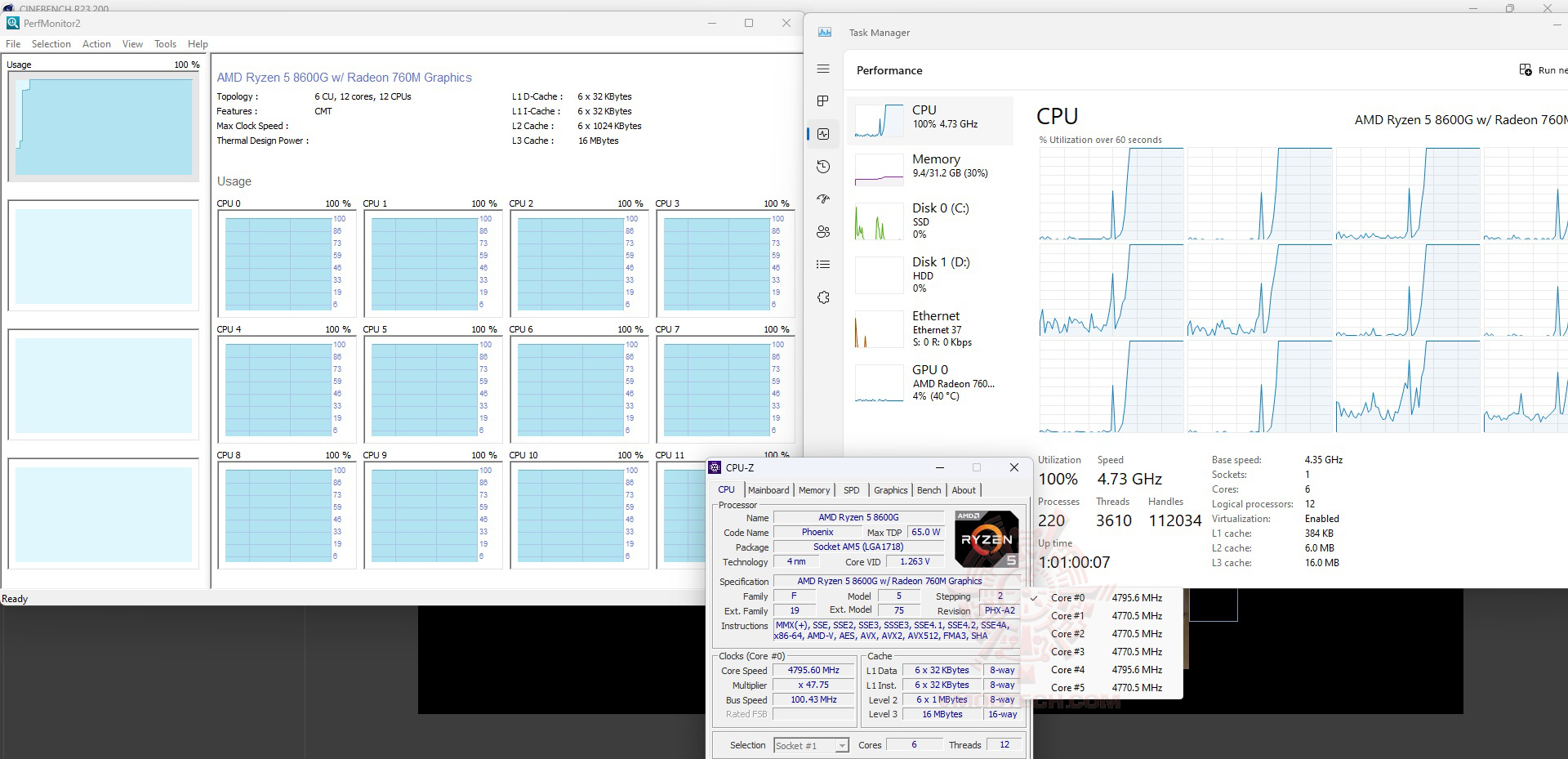Switch to the SPD tab in CPU-Z

(x=852, y=490)
